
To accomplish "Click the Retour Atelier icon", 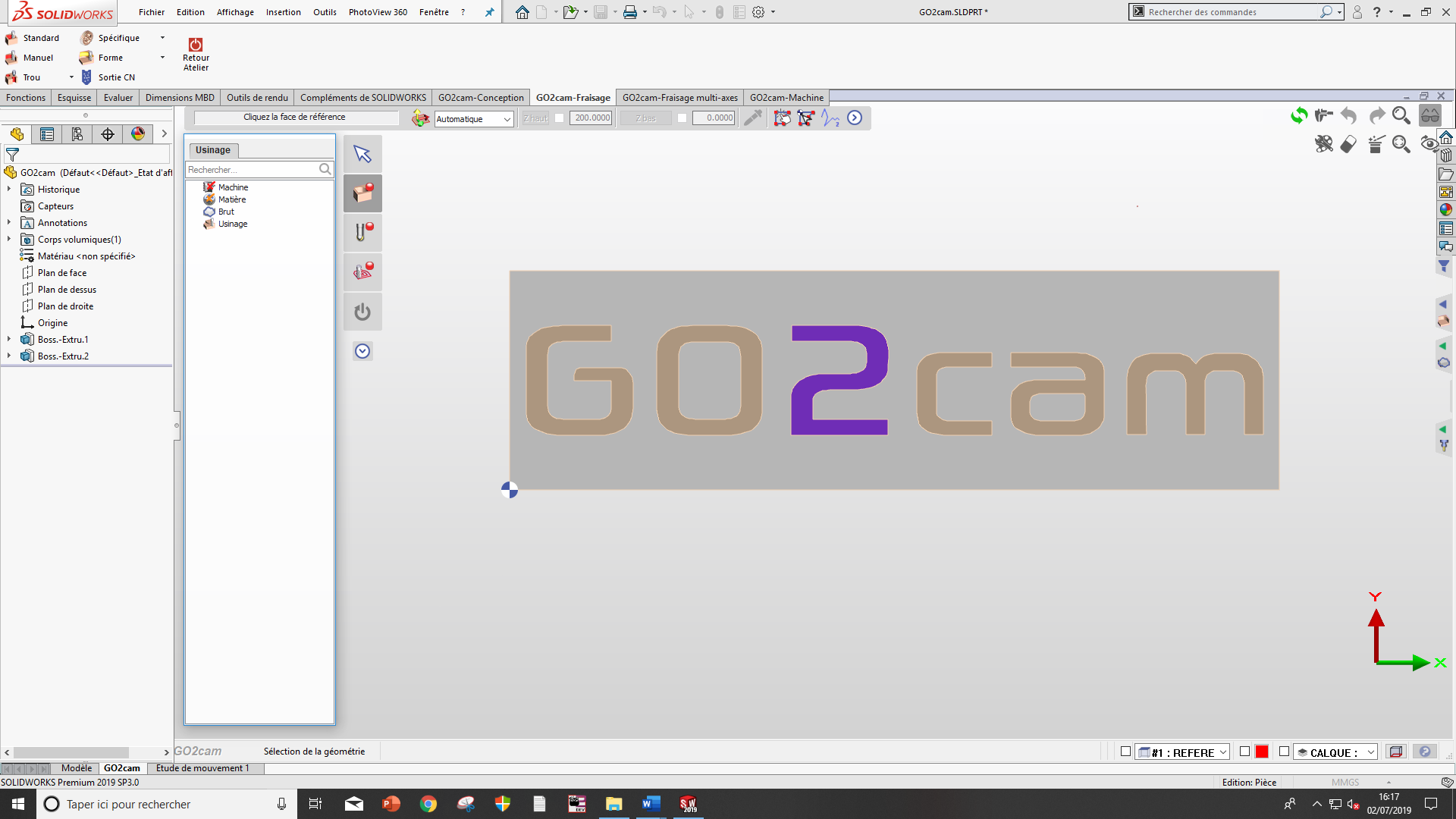I will click(x=196, y=54).
